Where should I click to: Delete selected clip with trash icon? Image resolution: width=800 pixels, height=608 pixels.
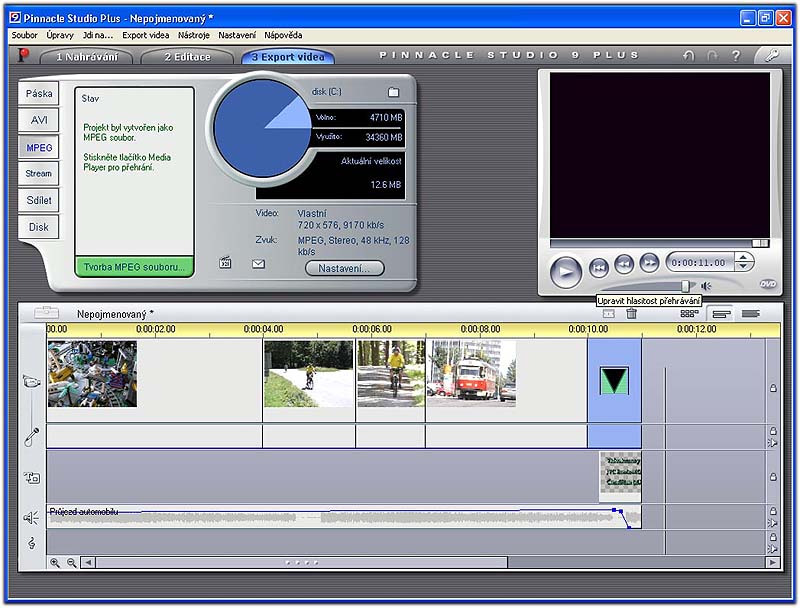pos(631,314)
